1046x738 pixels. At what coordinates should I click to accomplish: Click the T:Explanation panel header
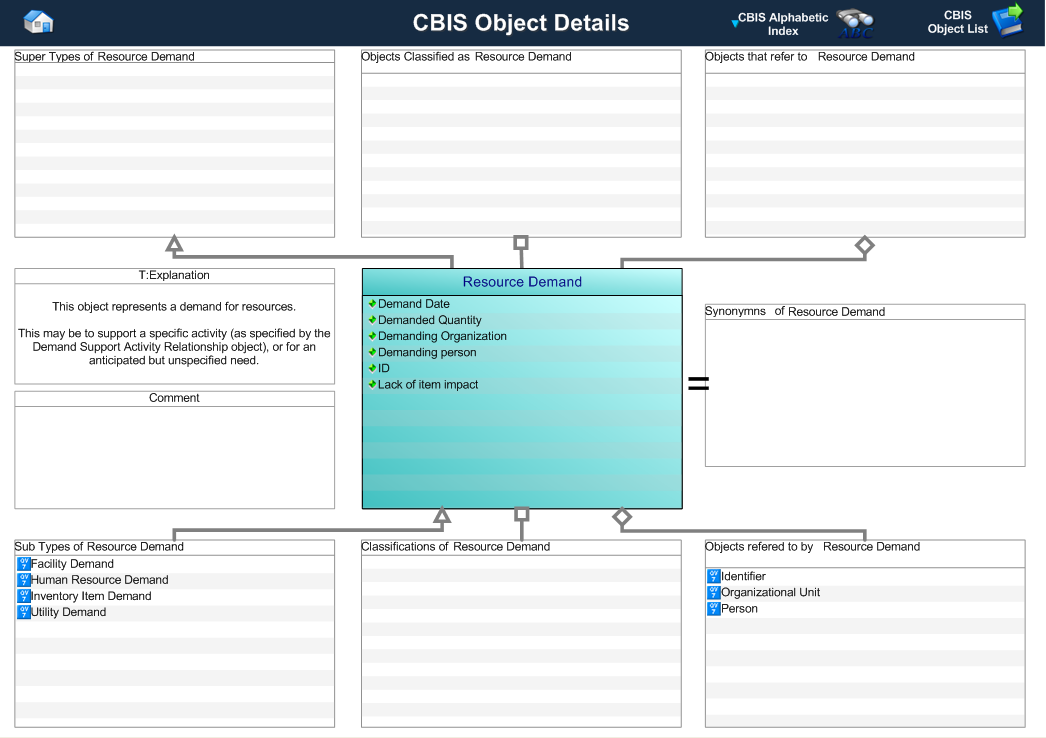click(174, 275)
